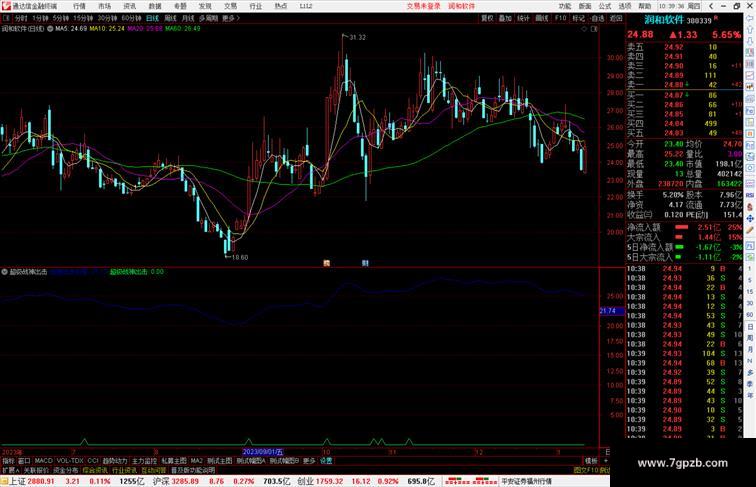The width and height of the screenshot is (756, 487).
Task: Open the 资金分布 tab
Action: [66, 470]
